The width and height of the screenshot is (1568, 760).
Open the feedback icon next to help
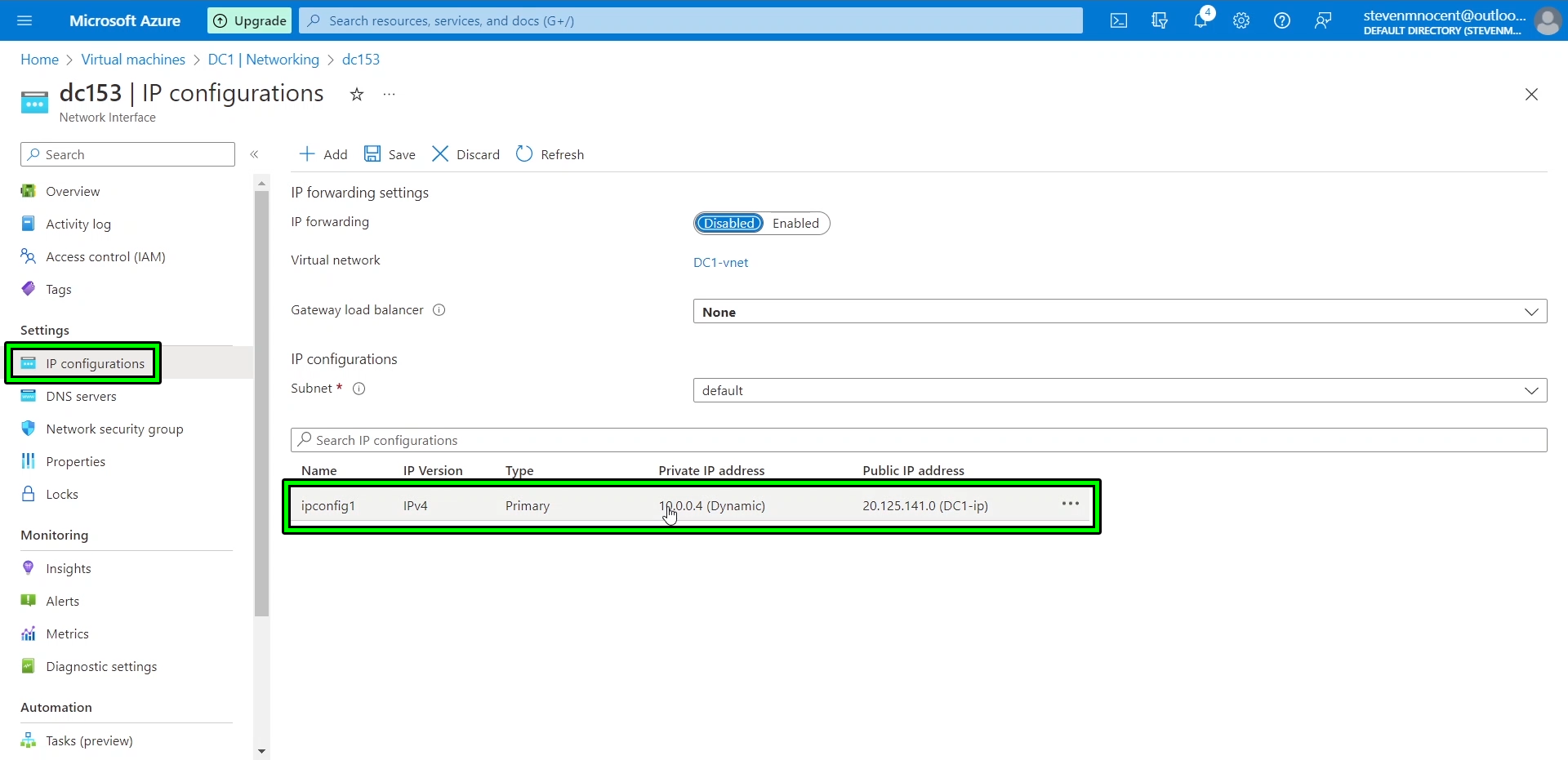coord(1323,20)
